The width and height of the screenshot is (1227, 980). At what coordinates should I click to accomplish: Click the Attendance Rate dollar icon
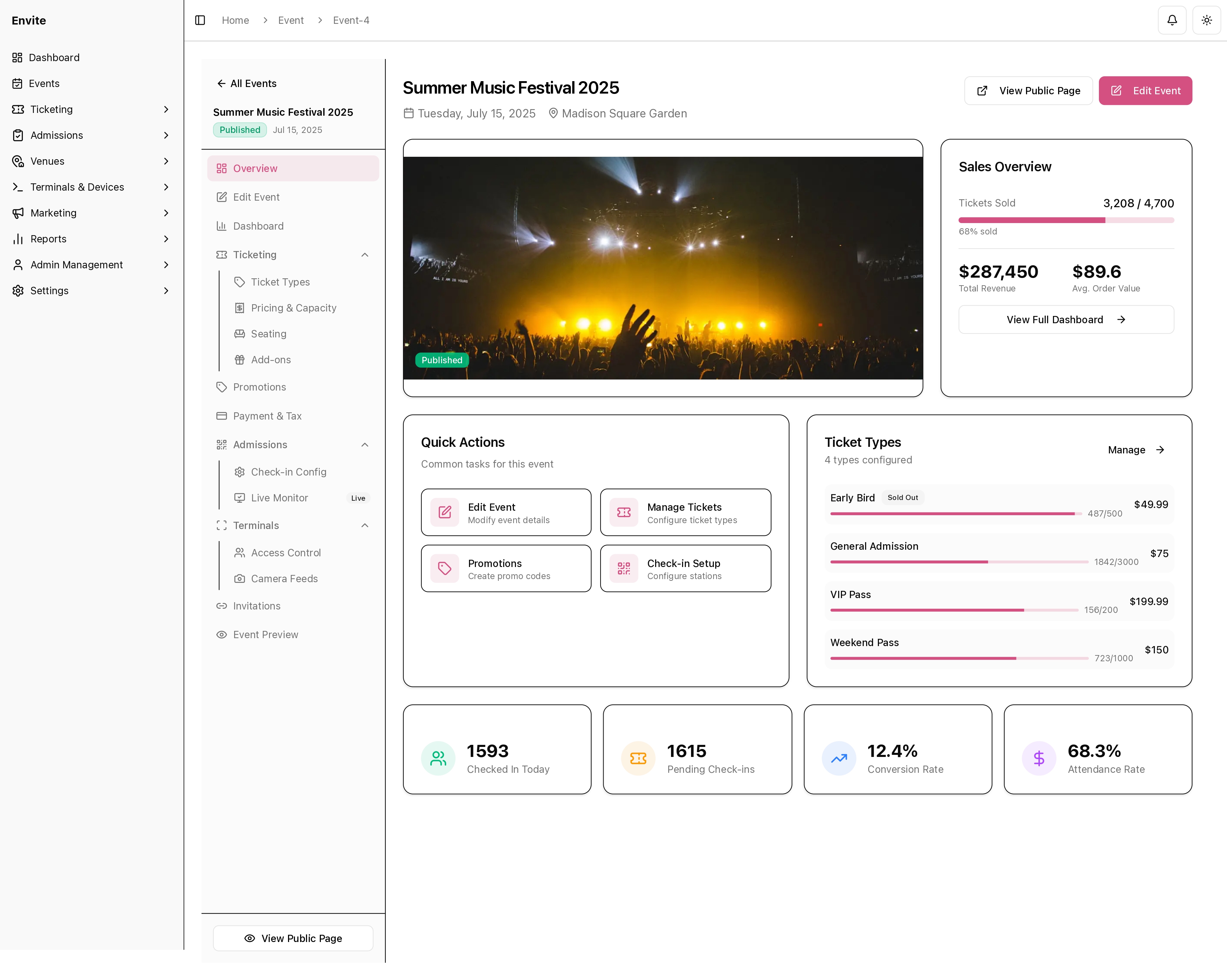(x=1039, y=759)
